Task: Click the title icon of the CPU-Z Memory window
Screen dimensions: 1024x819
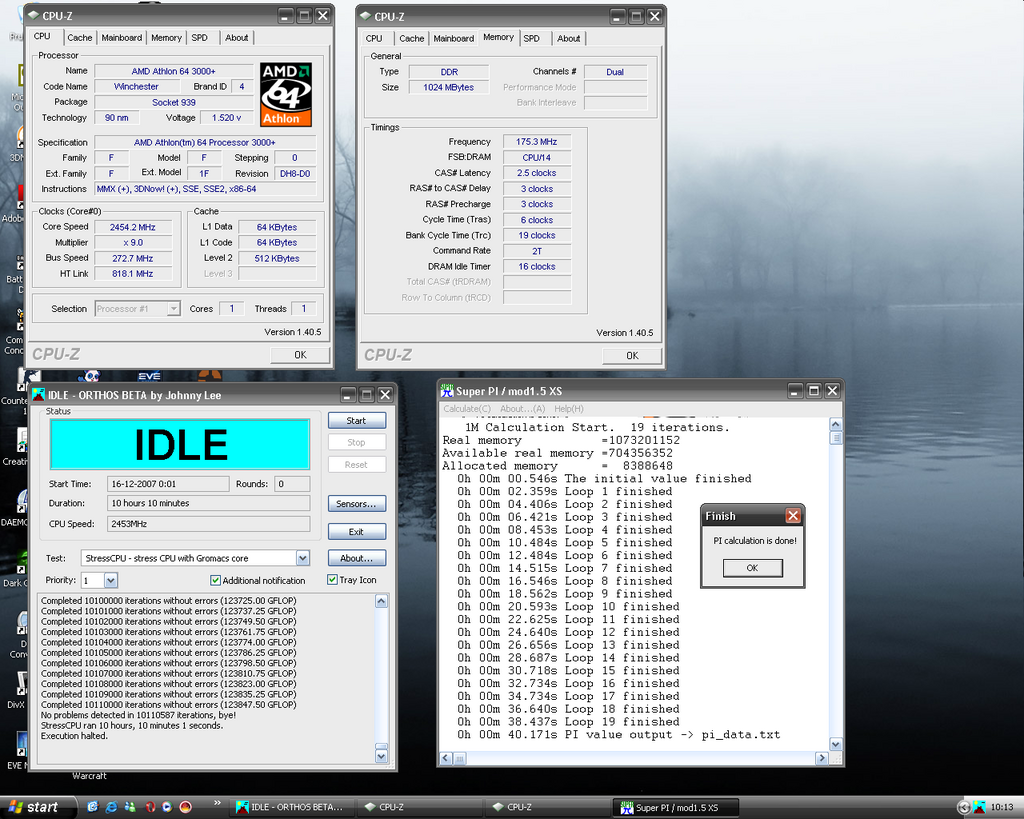Action: coord(366,16)
